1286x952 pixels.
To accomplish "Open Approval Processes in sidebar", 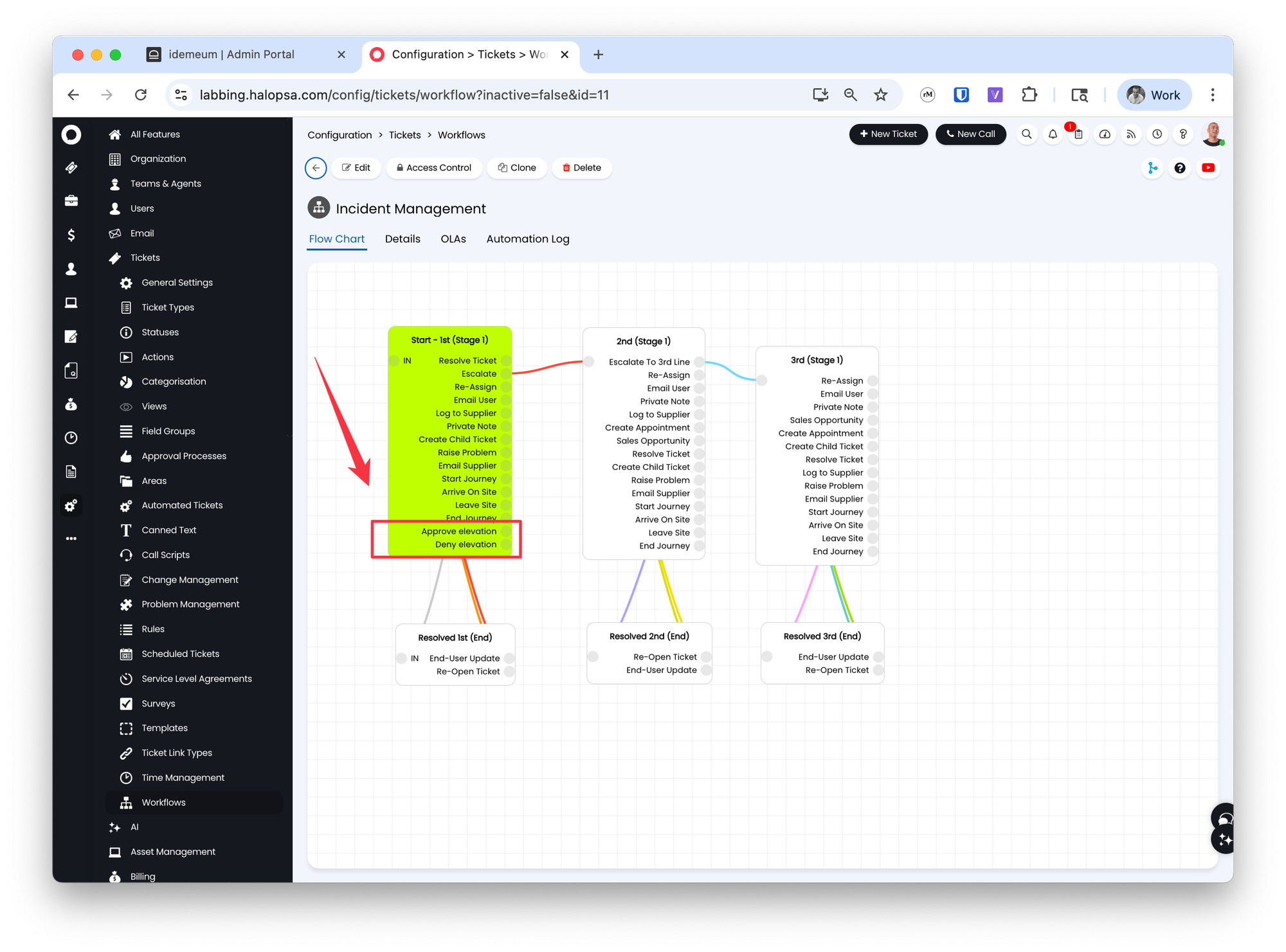I will coord(184,456).
